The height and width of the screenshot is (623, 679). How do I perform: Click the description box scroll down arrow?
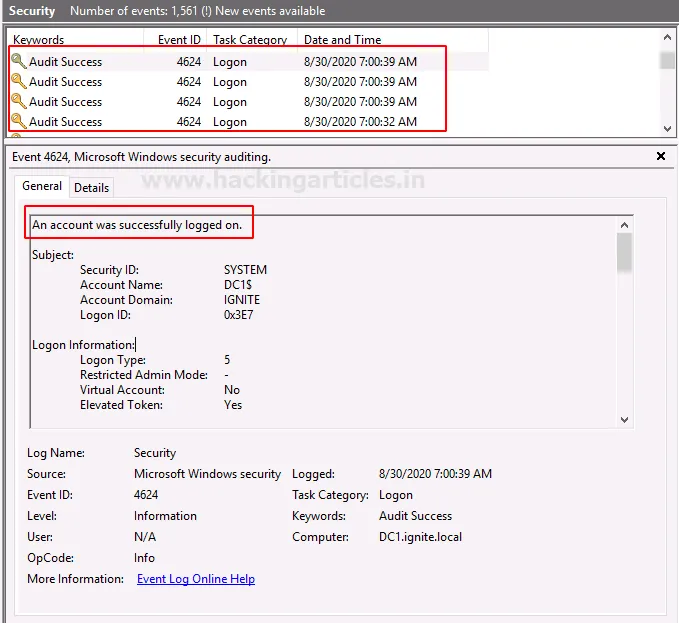coord(625,420)
